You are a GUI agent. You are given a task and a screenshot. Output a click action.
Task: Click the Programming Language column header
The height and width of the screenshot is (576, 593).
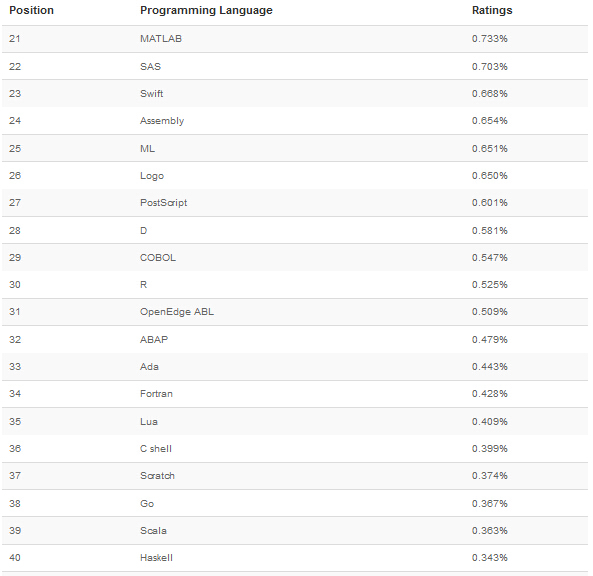[x=206, y=10]
